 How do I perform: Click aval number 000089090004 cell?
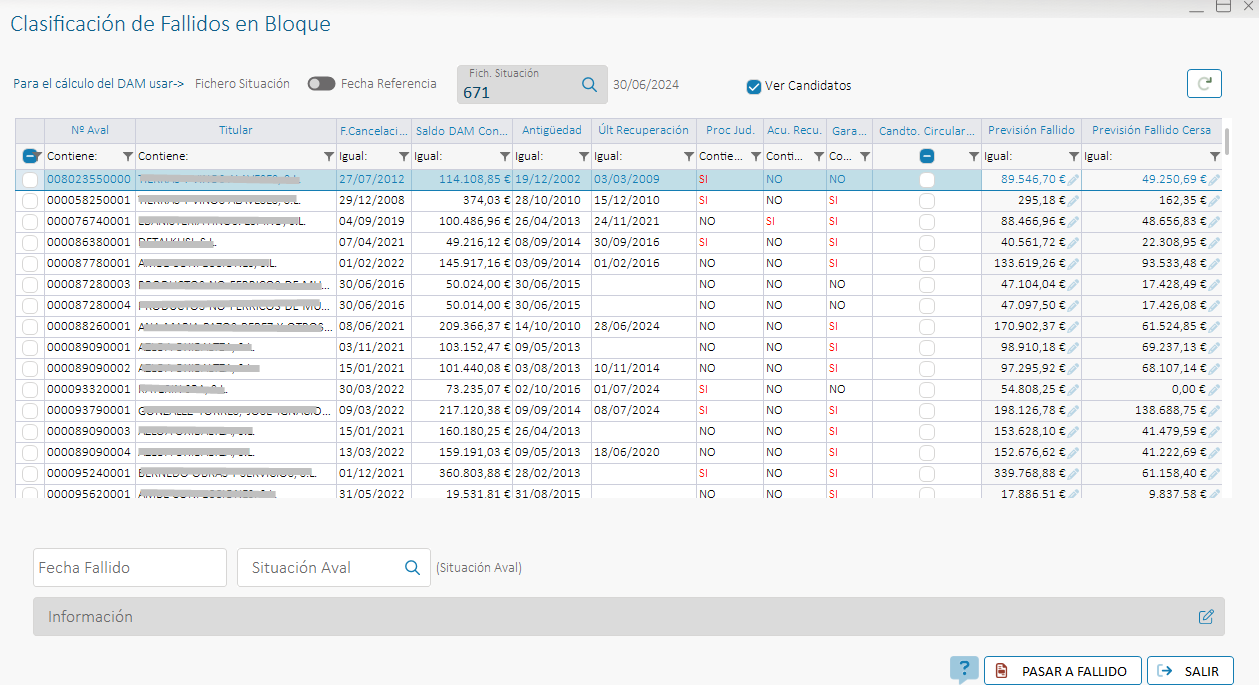89,452
